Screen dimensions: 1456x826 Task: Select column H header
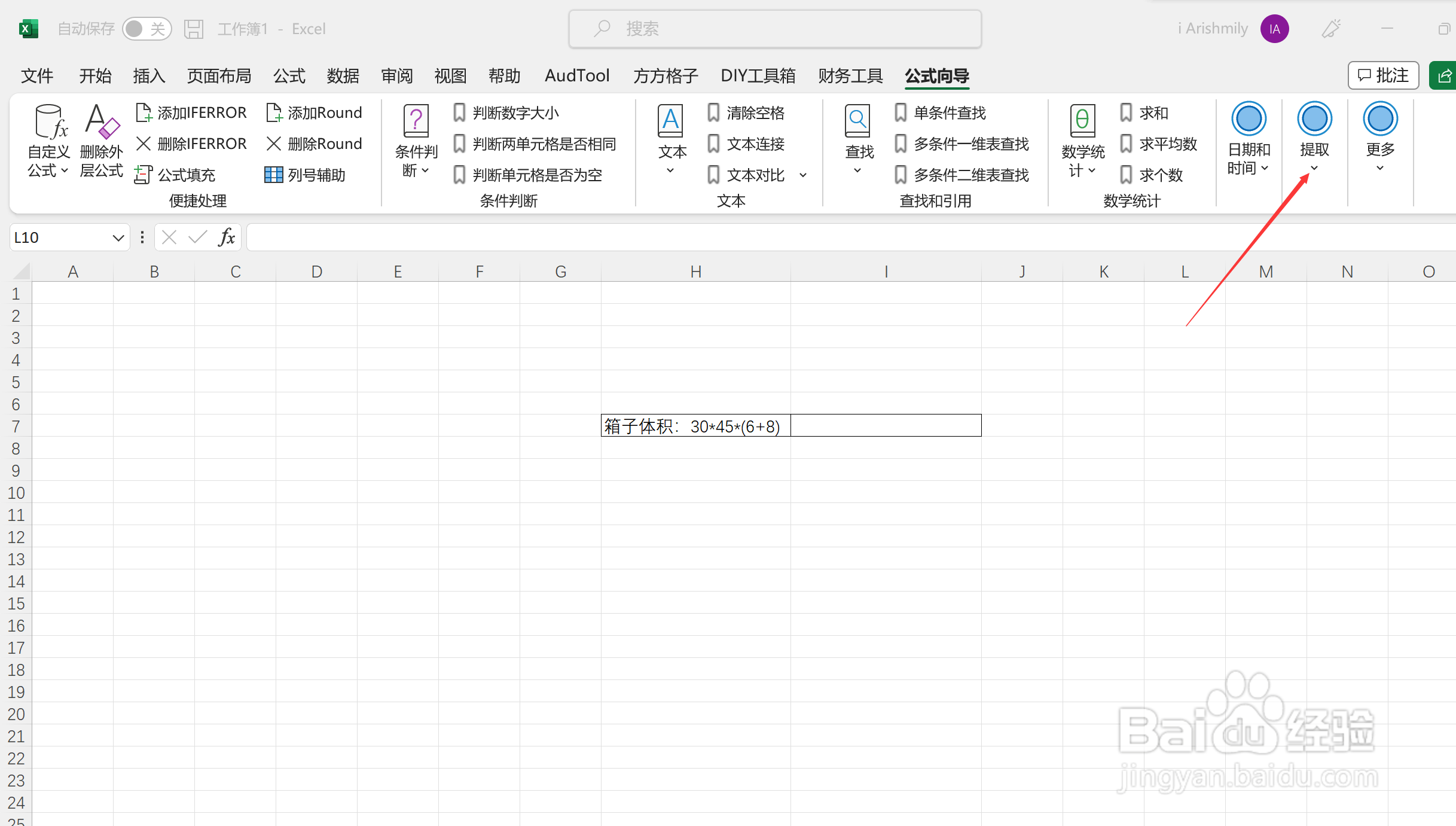[x=695, y=272]
